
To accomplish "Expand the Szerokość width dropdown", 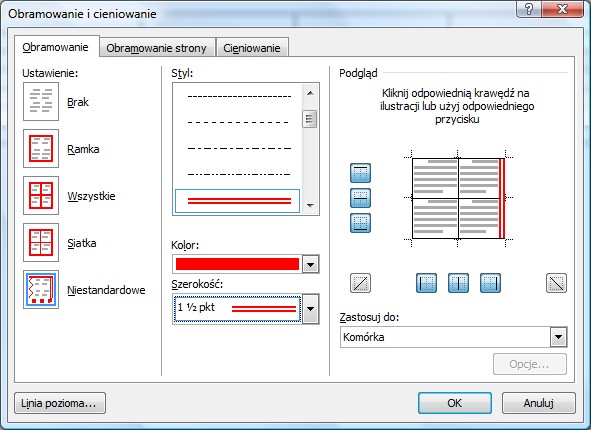I will (x=311, y=309).
